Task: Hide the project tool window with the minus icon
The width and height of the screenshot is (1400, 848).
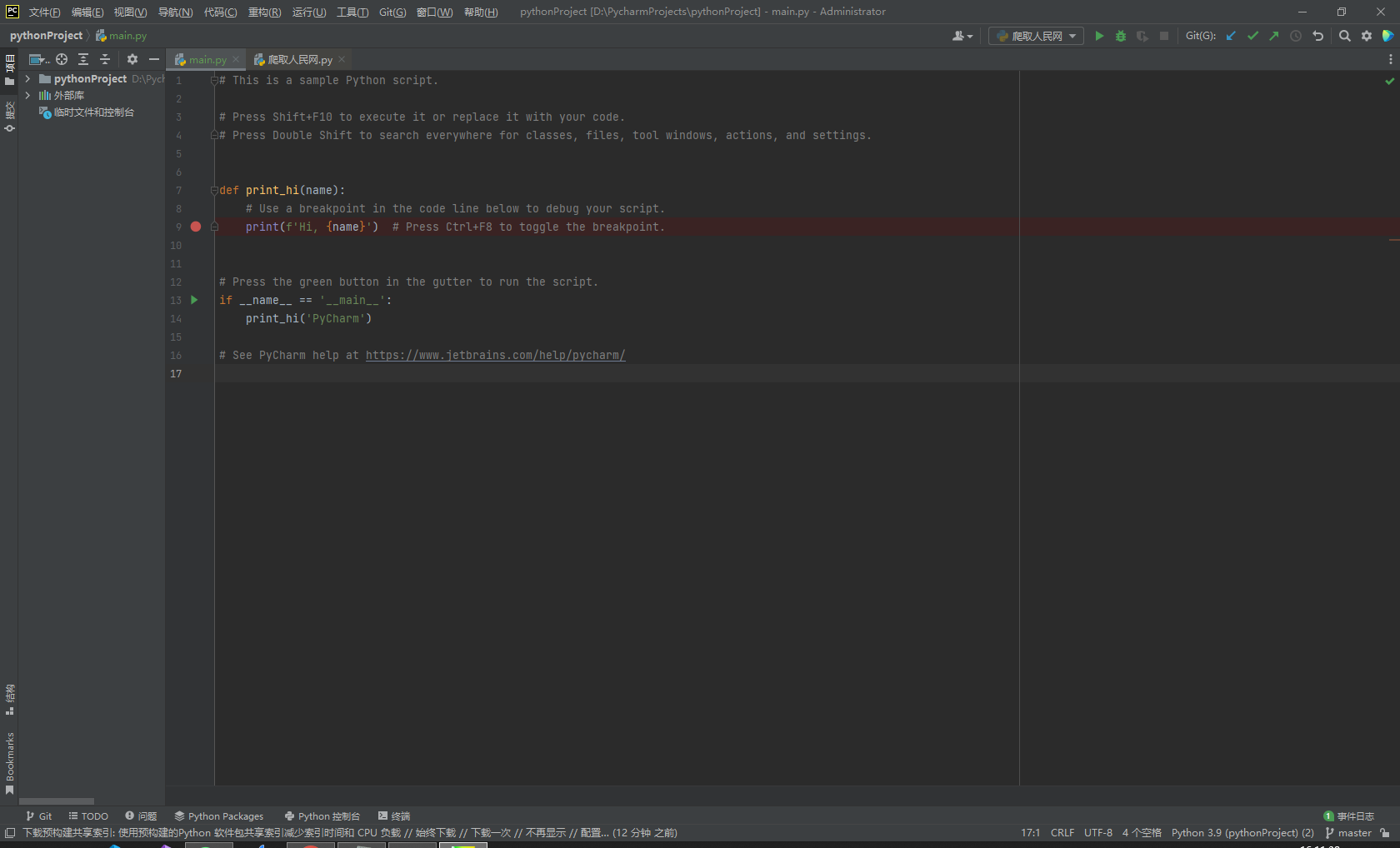Action: [x=154, y=59]
